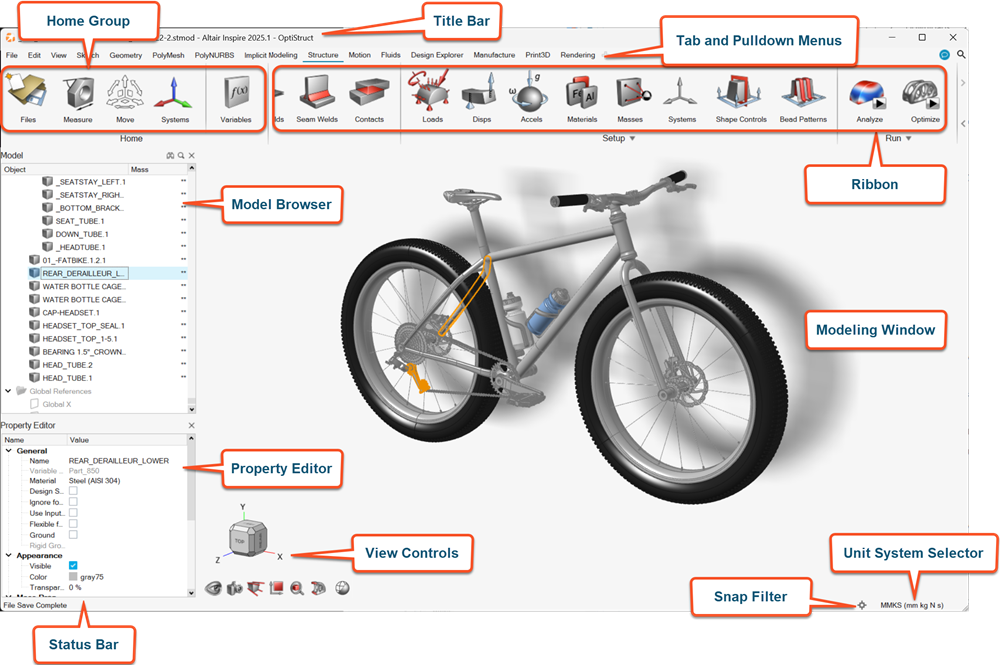The width and height of the screenshot is (1000, 665).
Task: Open the Variables tool
Action: coord(236,98)
